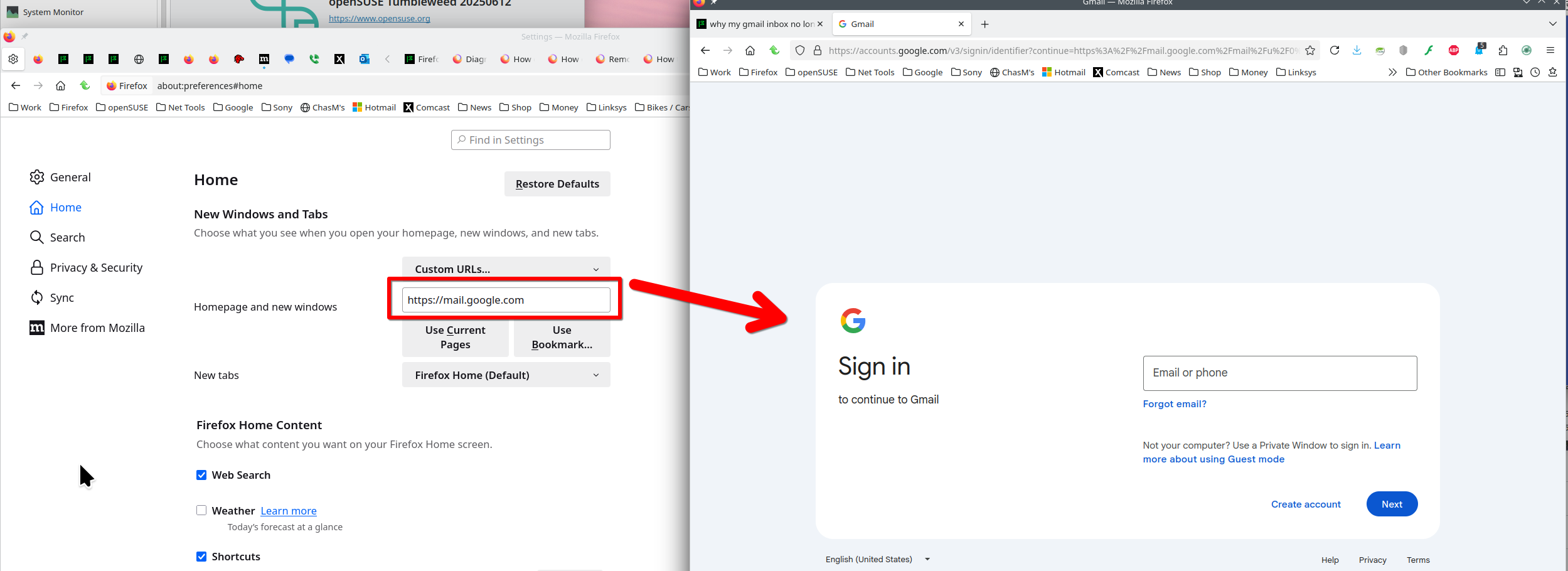
Task: Switch to the 'Diagr' tab in Settings window
Action: pos(469,59)
